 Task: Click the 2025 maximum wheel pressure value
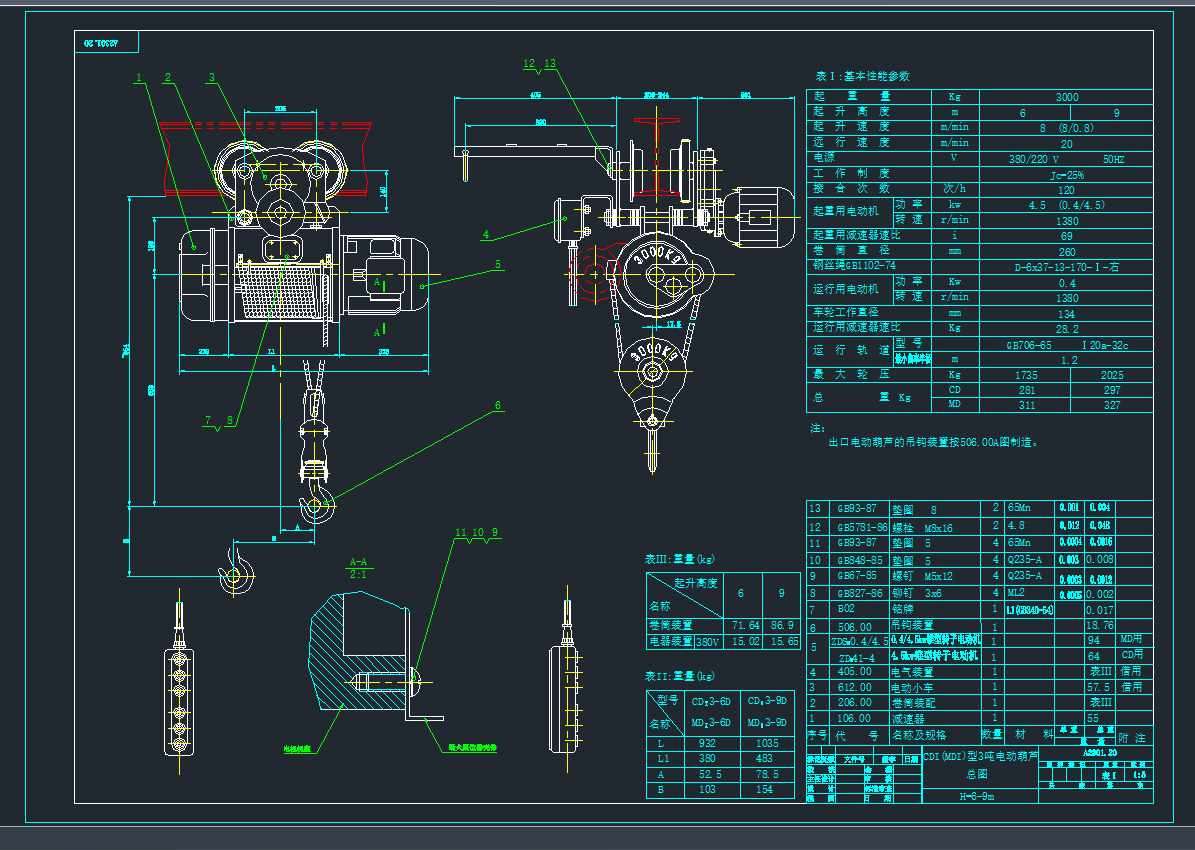(x=1110, y=374)
